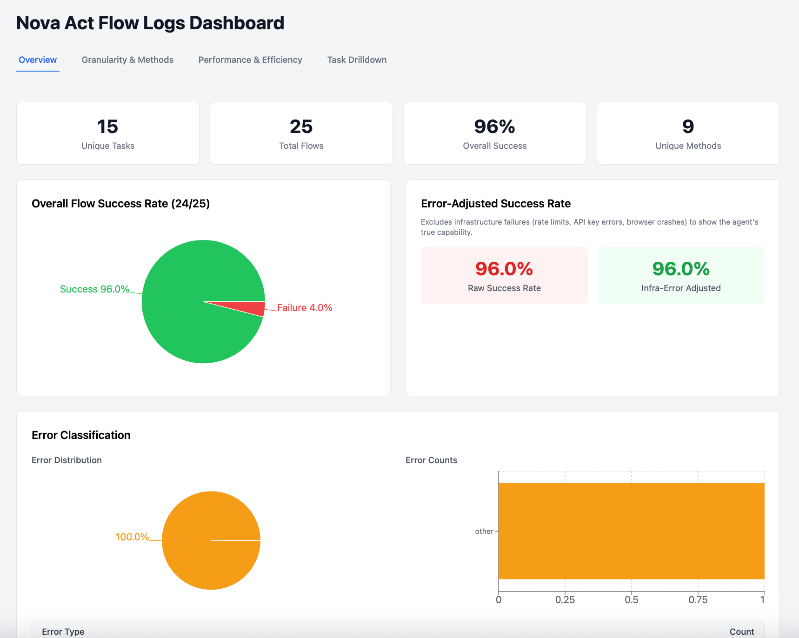Click the Raw Success Rate box

504,276
